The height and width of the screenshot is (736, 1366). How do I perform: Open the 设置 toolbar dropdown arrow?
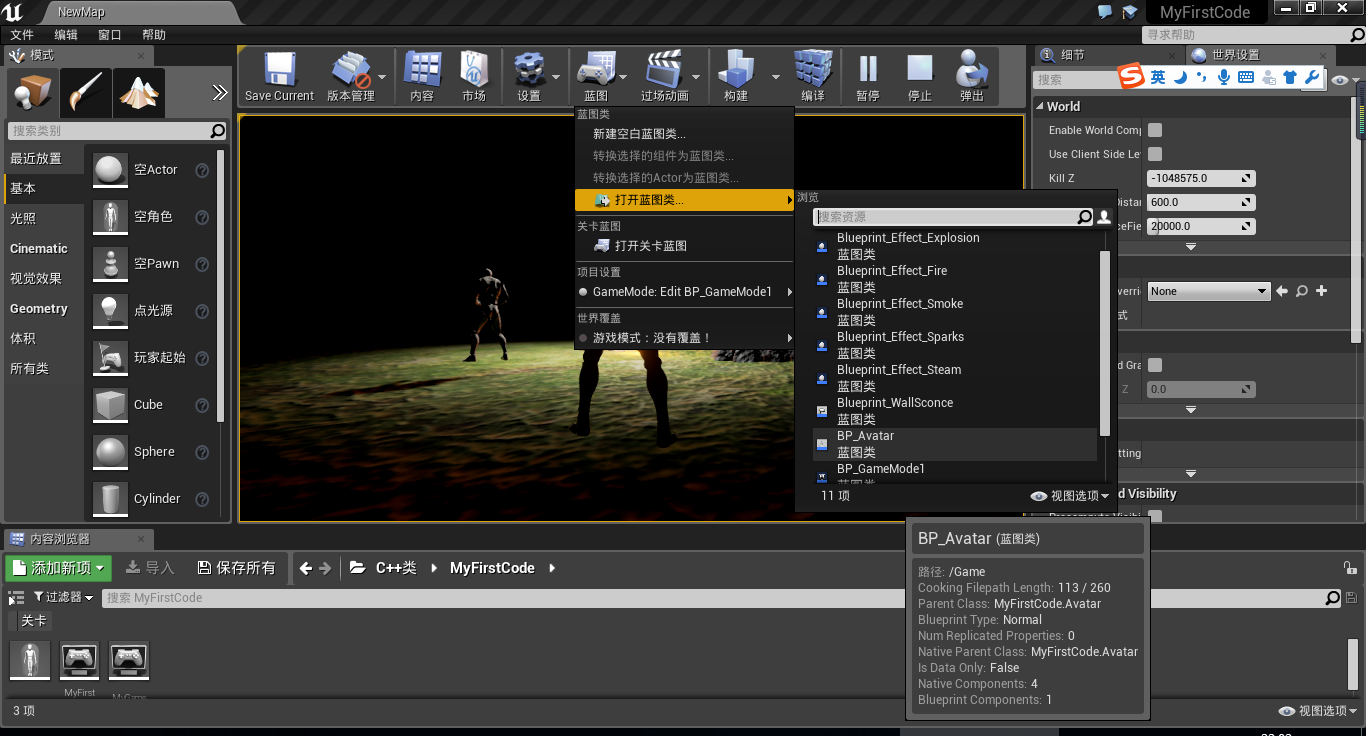tap(556, 76)
